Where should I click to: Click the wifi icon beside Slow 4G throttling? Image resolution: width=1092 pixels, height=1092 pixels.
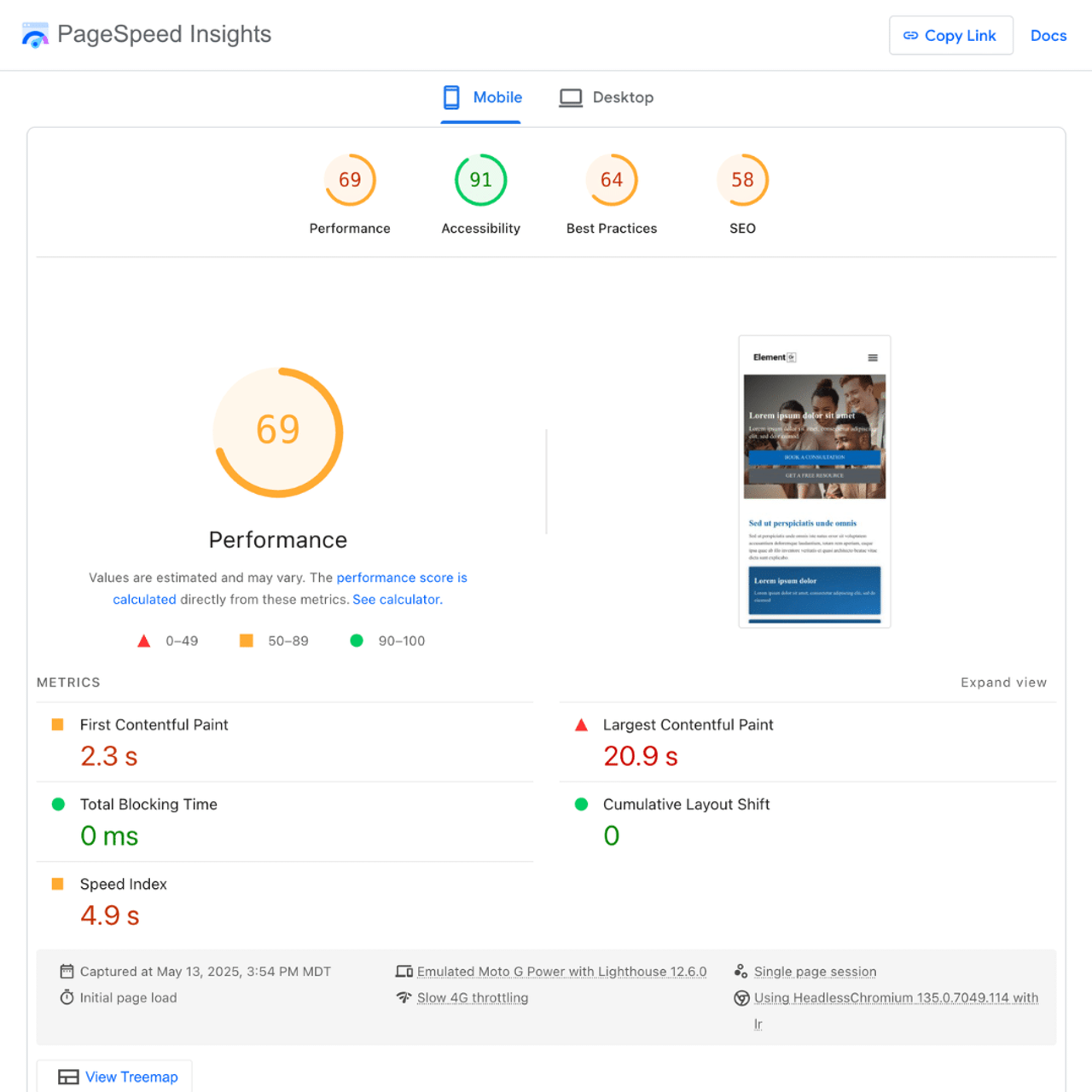tap(404, 997)
